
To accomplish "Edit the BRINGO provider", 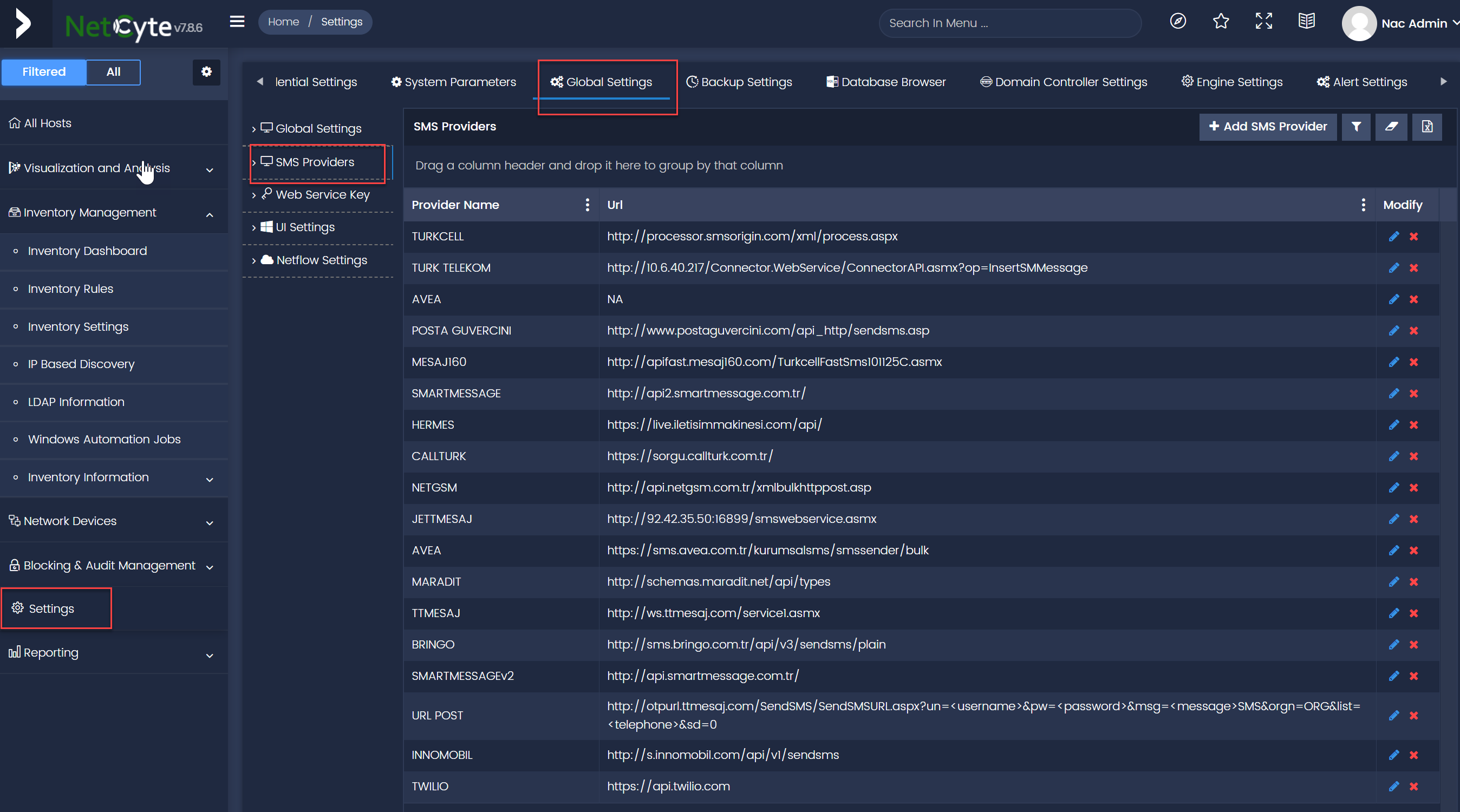I will (1394, 645).
